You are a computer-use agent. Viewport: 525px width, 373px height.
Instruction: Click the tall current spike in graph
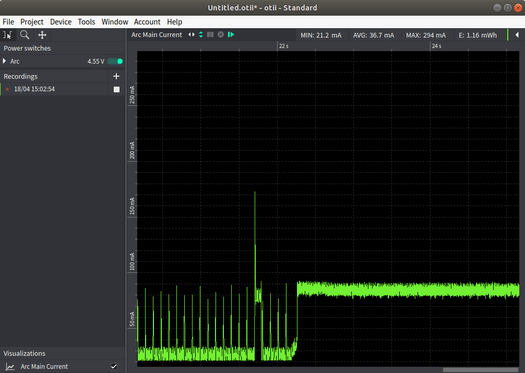click(x=255, y=241)
